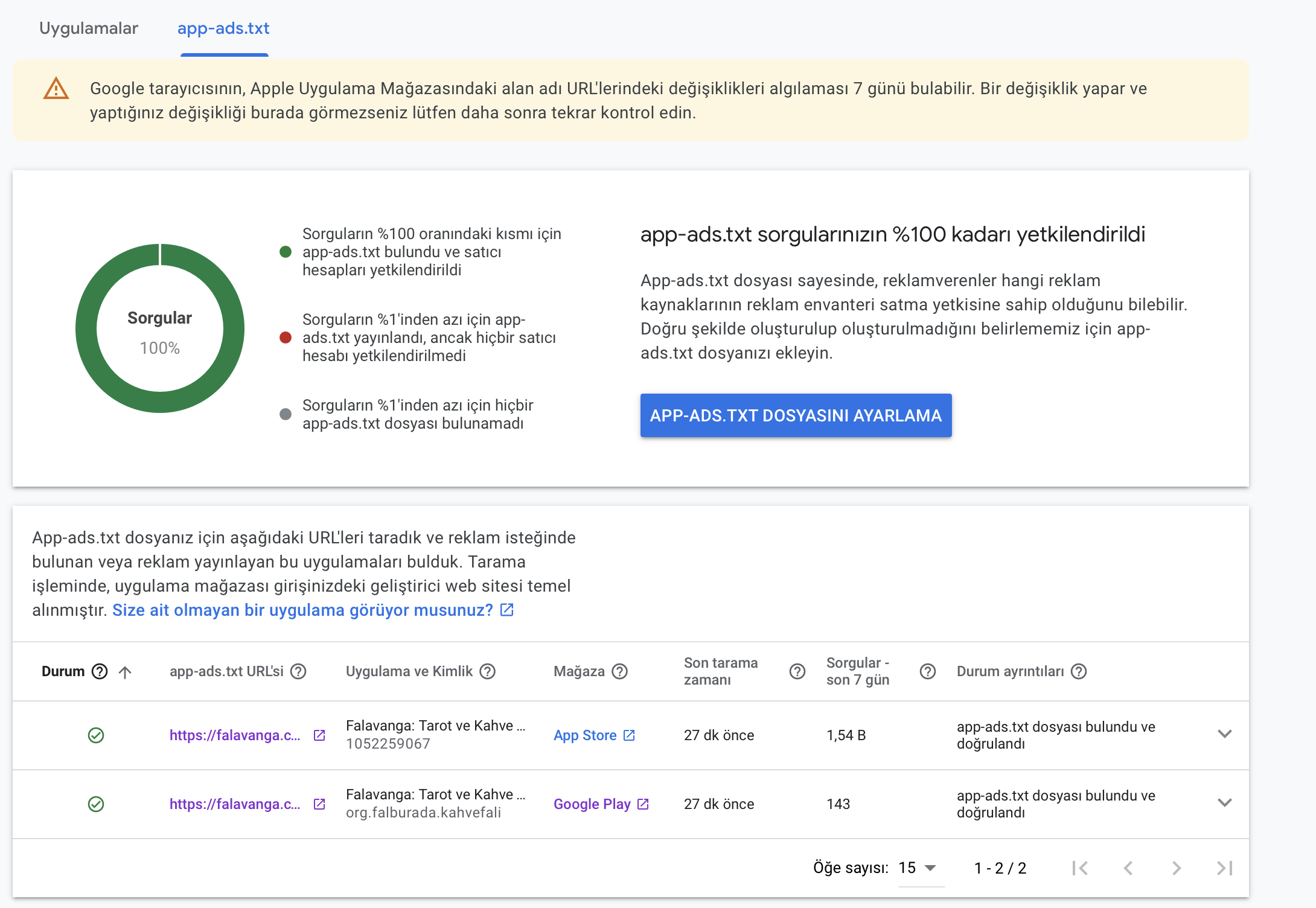This screenshot has height=908, width=1316.
Task: Click the grey legend dot for bulunamadı
Action: click(x=286, y=414)
